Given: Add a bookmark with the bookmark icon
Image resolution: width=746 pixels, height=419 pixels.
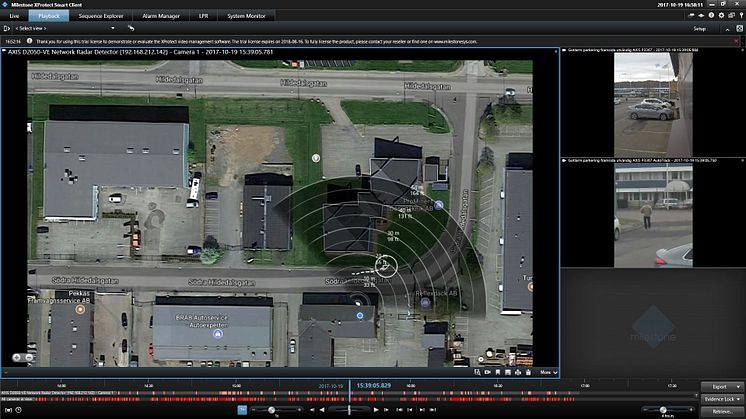Looking at the screenshot, I should [498, 372].
